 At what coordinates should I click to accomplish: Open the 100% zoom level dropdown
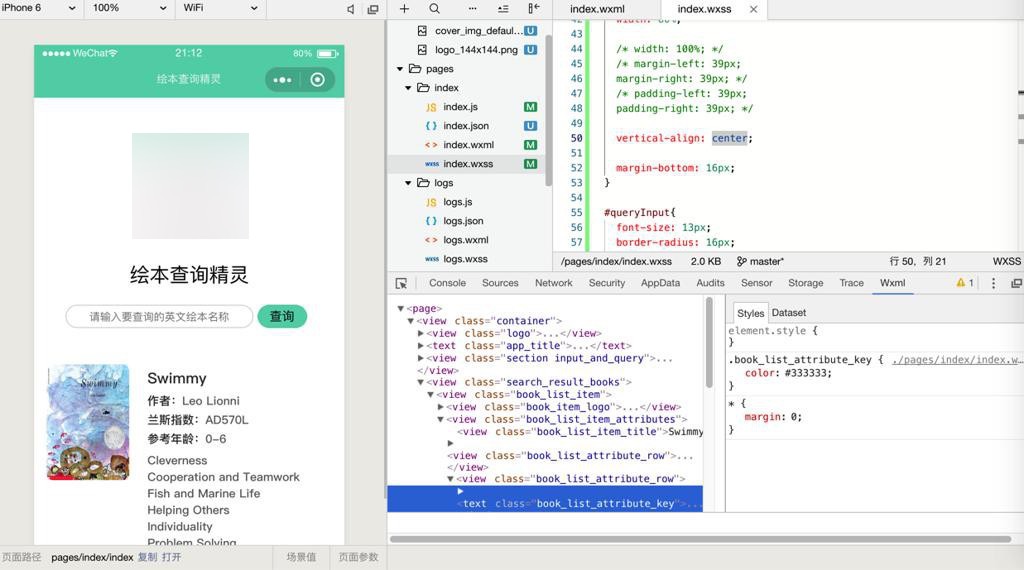pyautogui.click(x=129, y=8)
